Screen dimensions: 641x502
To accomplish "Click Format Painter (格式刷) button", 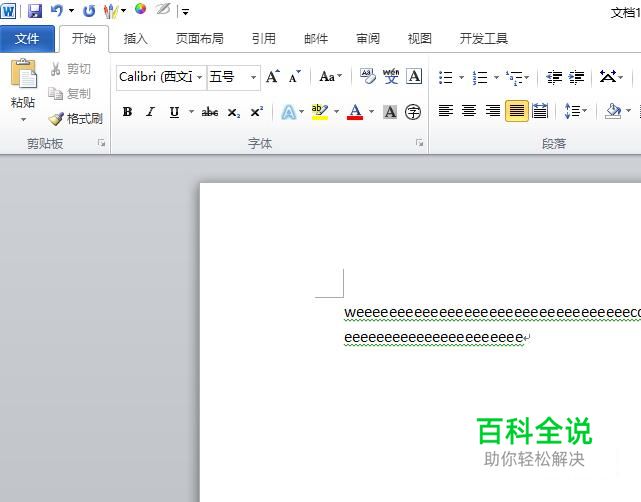I will point(75,119).
